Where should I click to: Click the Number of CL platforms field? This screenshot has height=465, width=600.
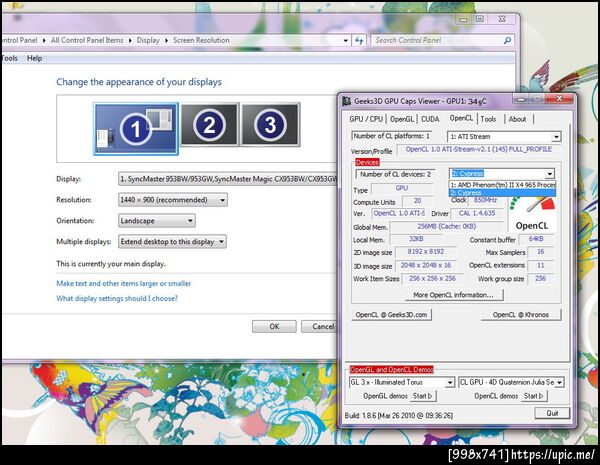(x=391, y=136)
